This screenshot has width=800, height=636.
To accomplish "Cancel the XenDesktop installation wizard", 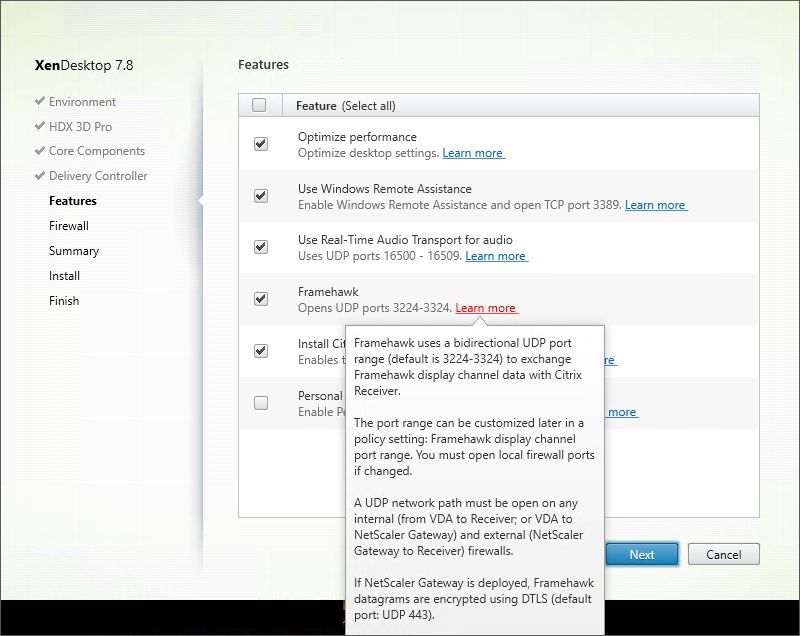I will (x=723, y=554).
